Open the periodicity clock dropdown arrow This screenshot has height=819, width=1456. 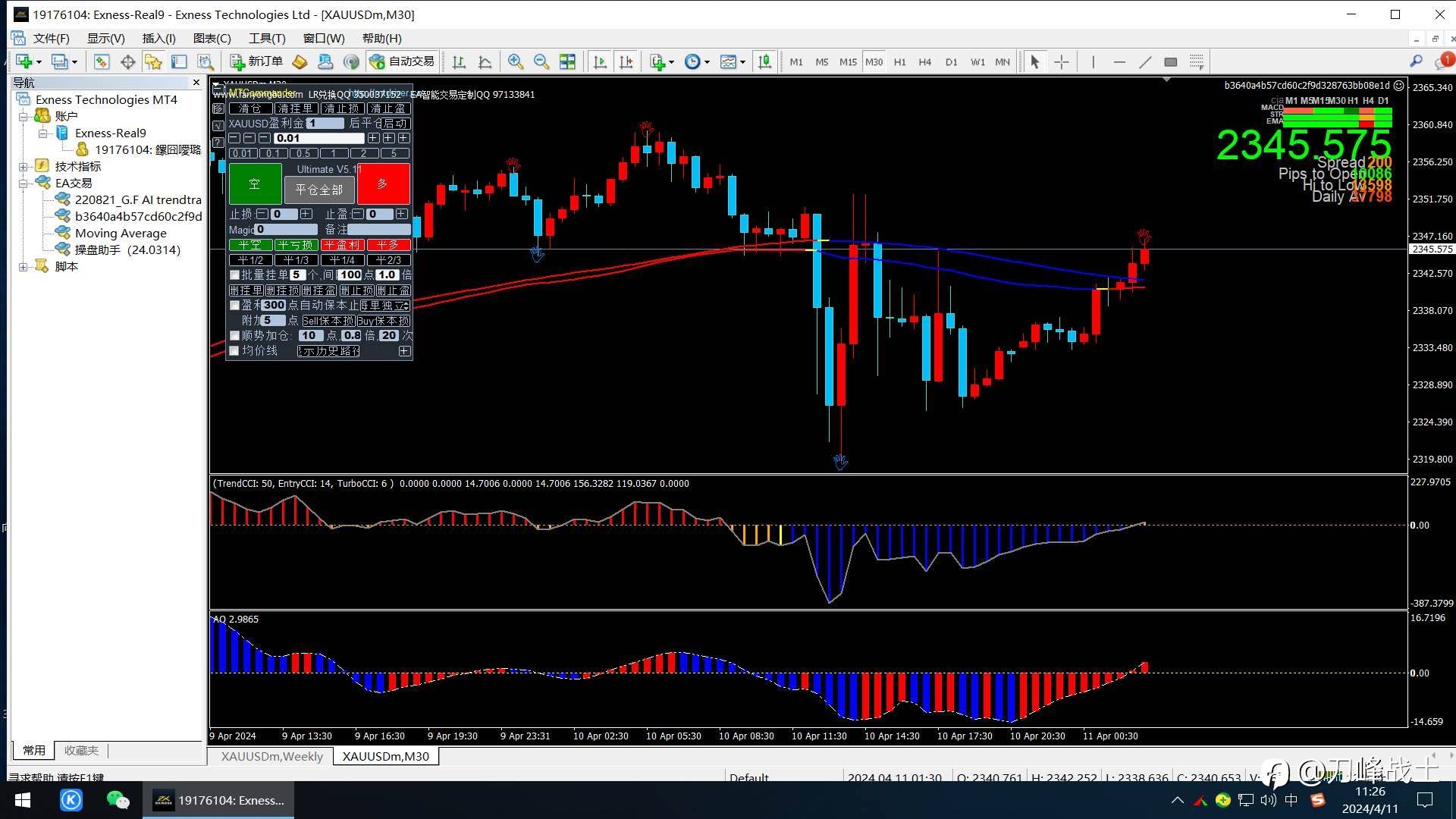707,63
